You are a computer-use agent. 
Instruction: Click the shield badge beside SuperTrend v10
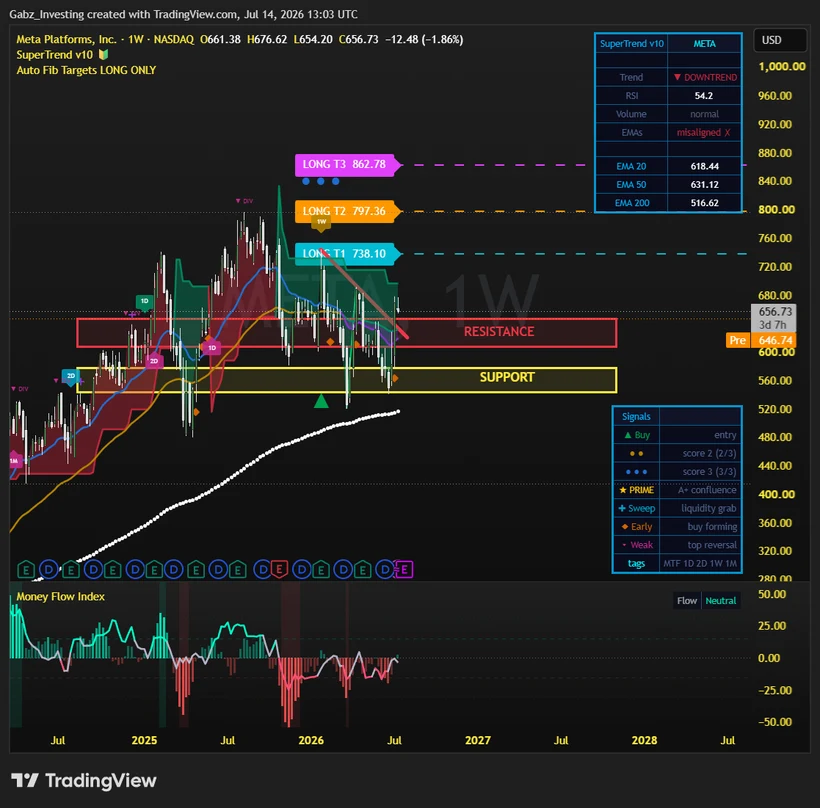tap(103, 54)
